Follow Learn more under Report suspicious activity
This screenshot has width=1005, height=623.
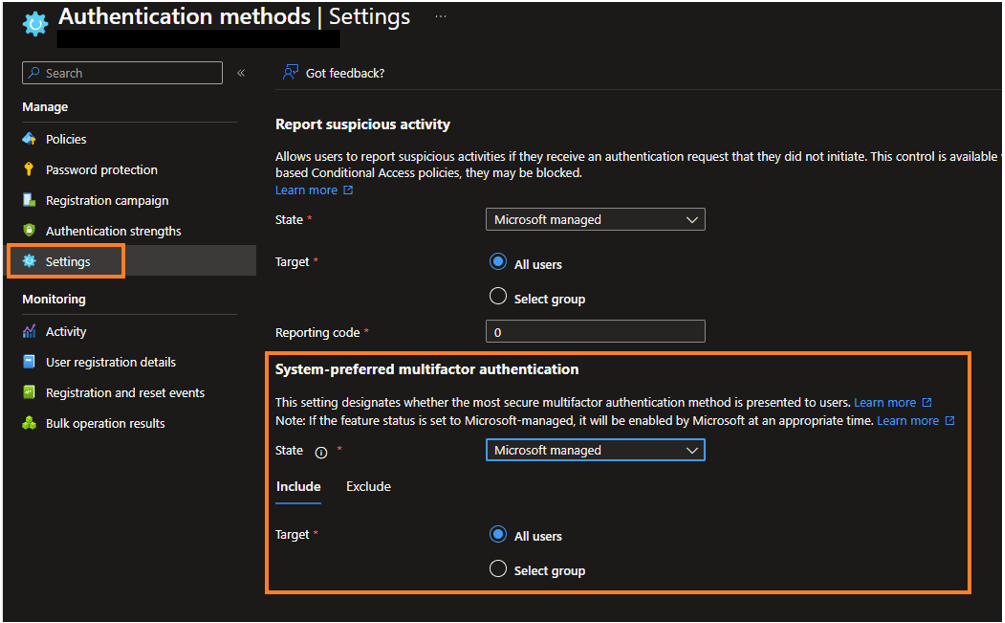click(x=306, y=190)
